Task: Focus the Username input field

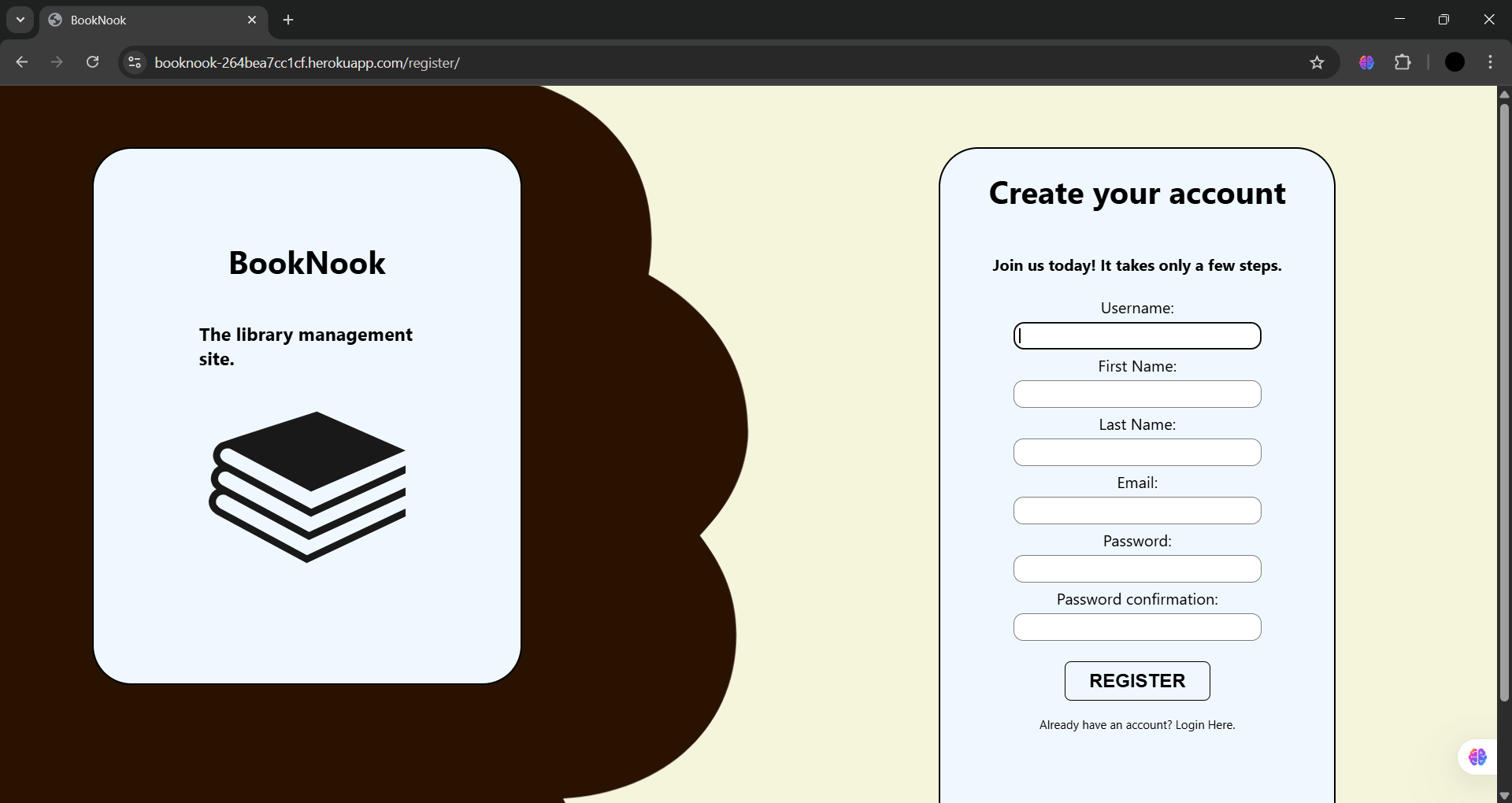Action: (1136, 336)
